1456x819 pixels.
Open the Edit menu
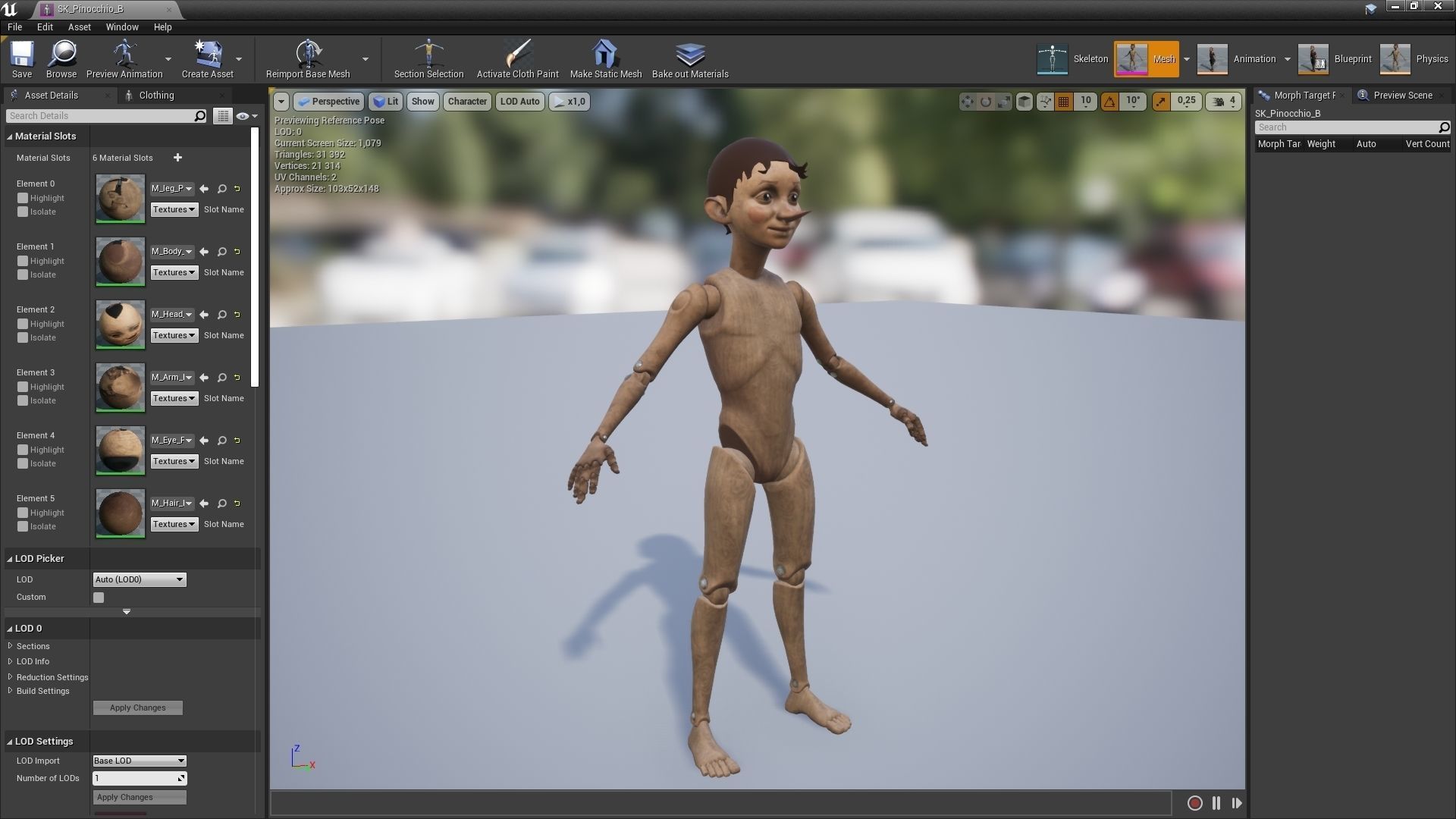tap(45, 27)
